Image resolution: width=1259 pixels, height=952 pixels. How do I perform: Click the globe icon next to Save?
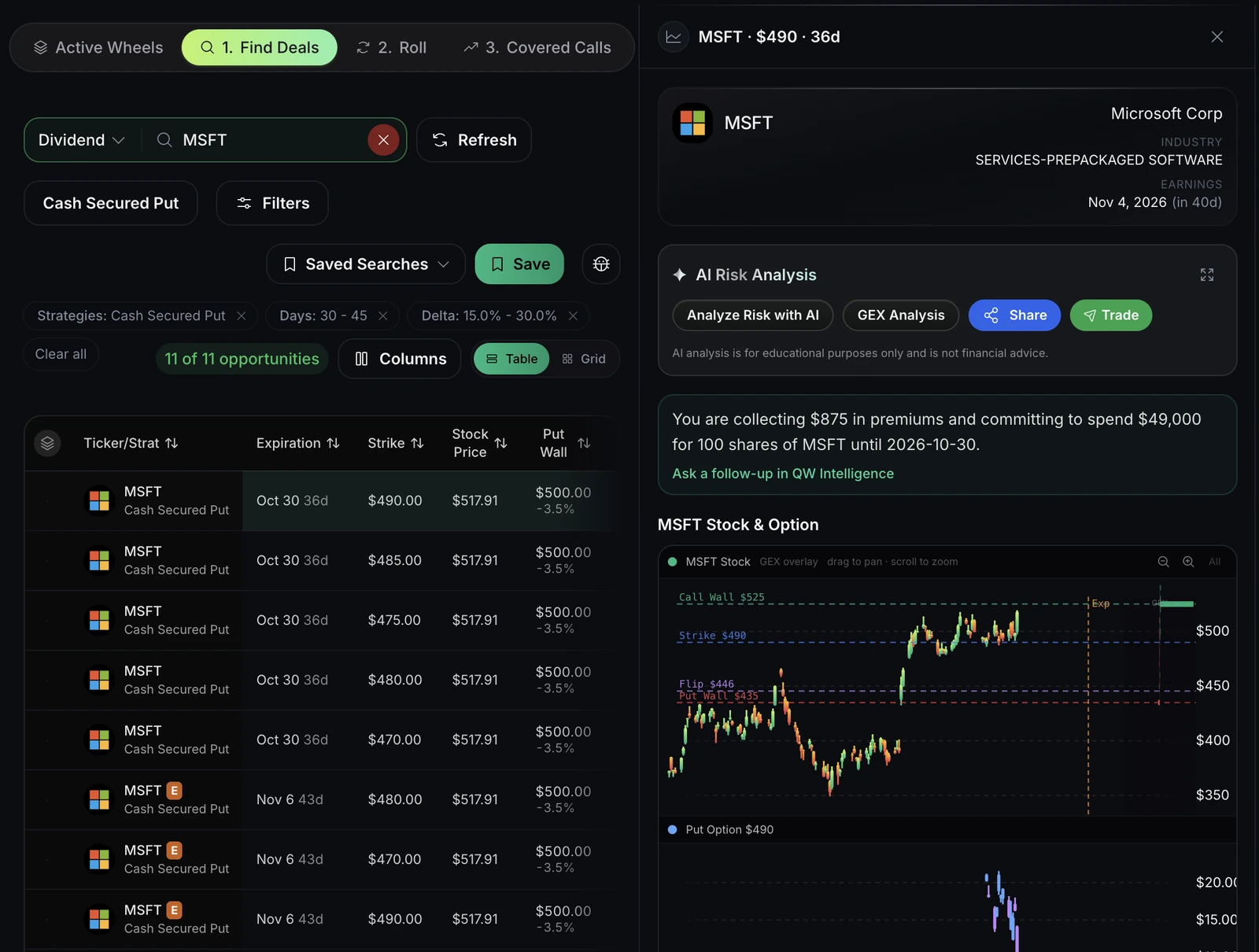coord(601,264)
